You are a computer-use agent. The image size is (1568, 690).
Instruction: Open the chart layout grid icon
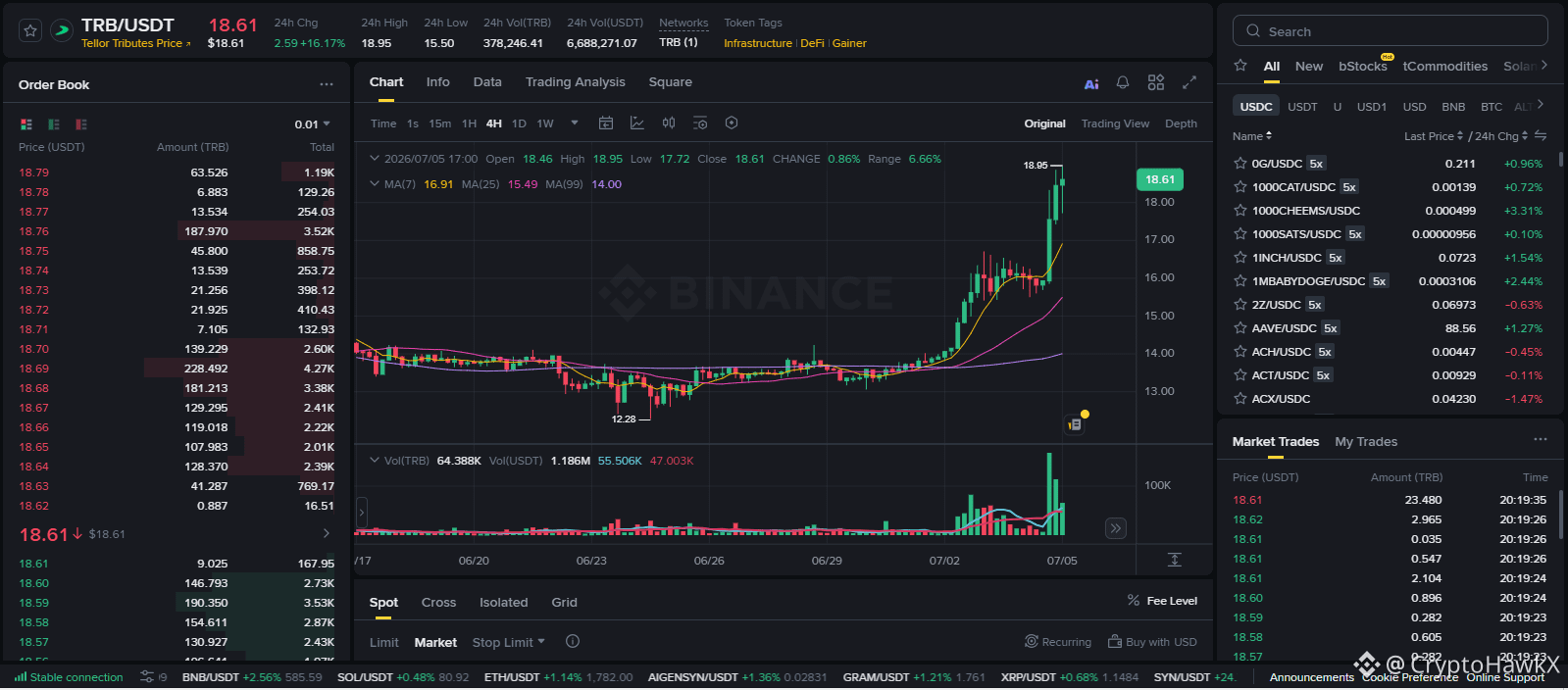(1156, 82)
